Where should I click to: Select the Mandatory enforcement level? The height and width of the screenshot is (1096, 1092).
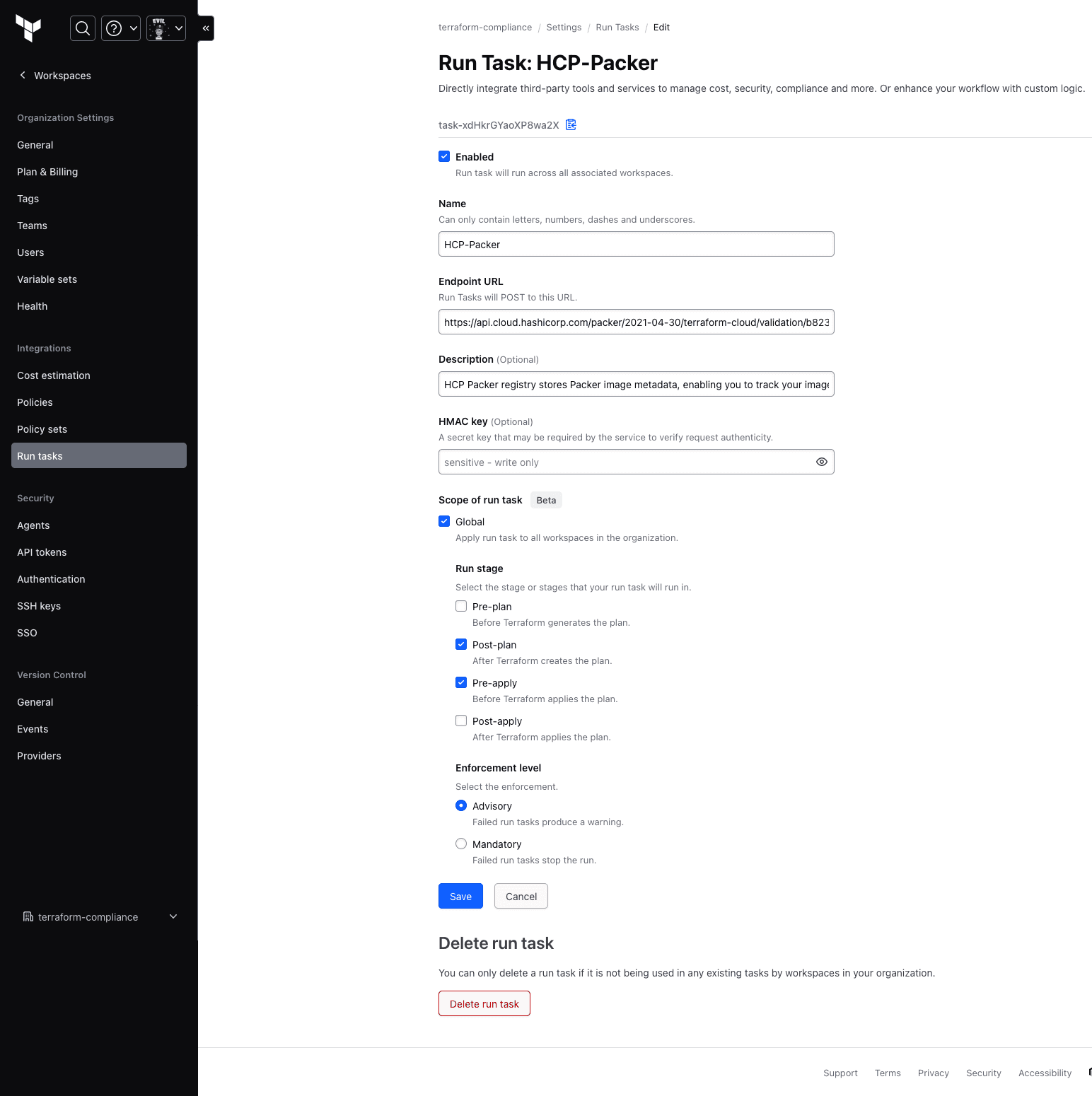pyautogui.click(x=461, y=844)
